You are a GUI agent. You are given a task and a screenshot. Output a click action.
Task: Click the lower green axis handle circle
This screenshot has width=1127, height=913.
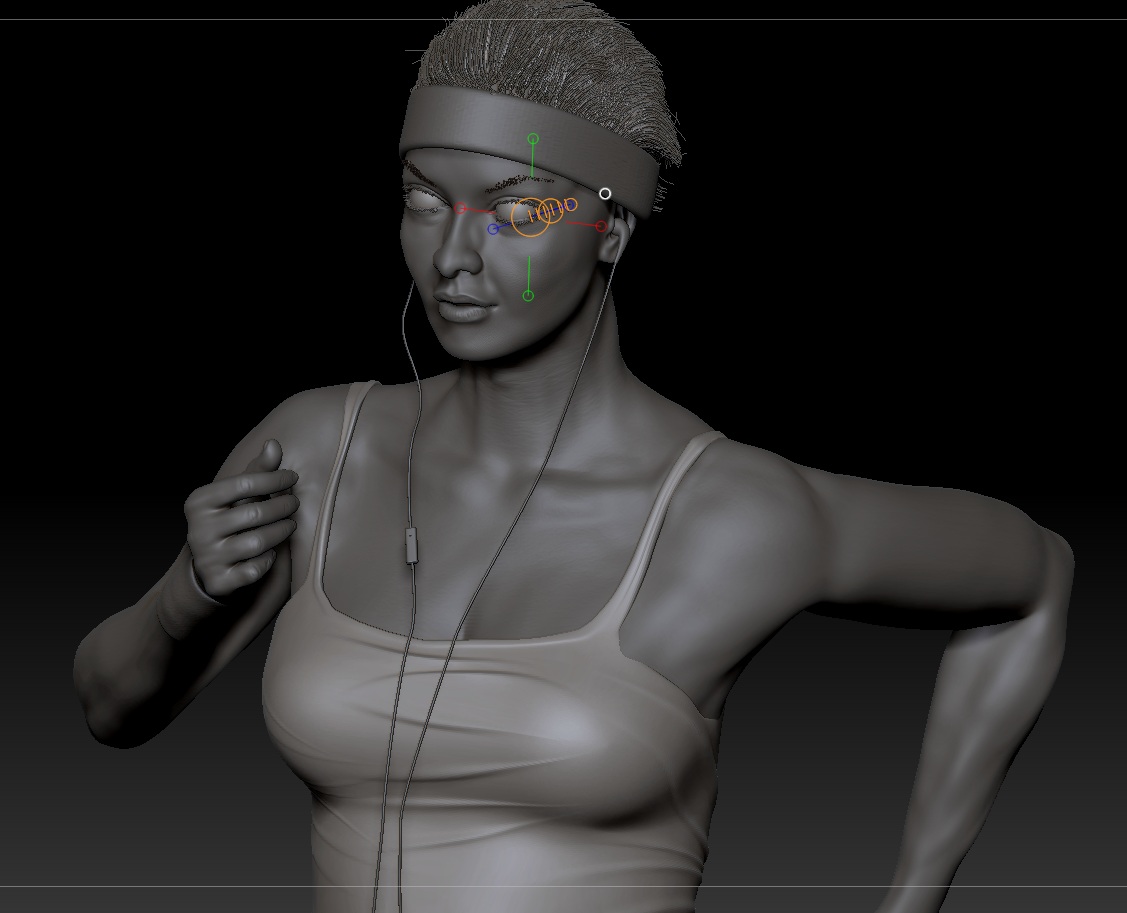coord(528,295)
